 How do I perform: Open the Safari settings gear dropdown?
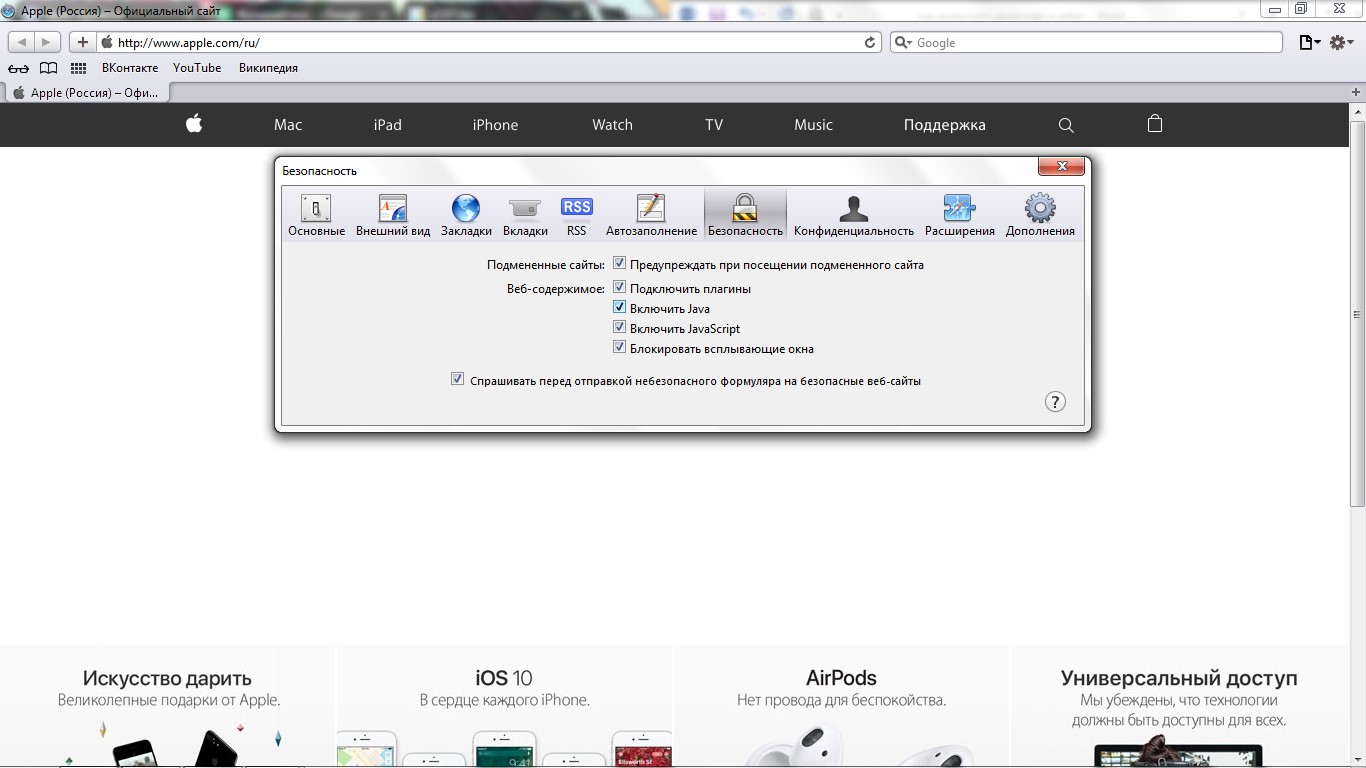click(x=1341, y=42)
